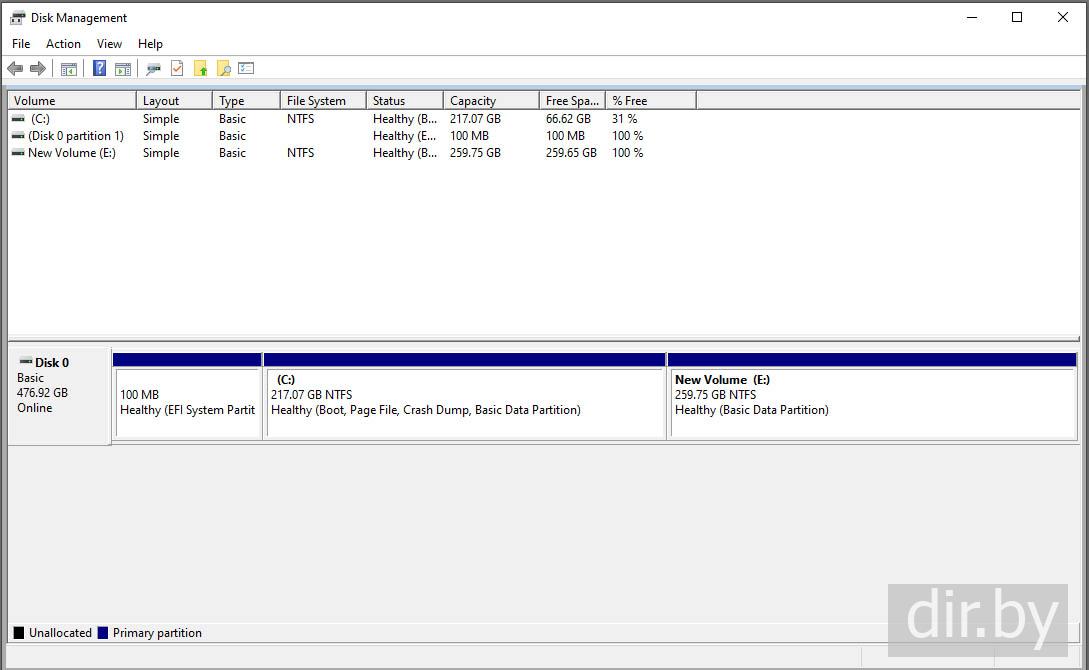Image resolution: width=1089 pixels, height=670 pixels.
Task: Click the magnifier-on-page toolbar icon
Action: pos(224,69)
